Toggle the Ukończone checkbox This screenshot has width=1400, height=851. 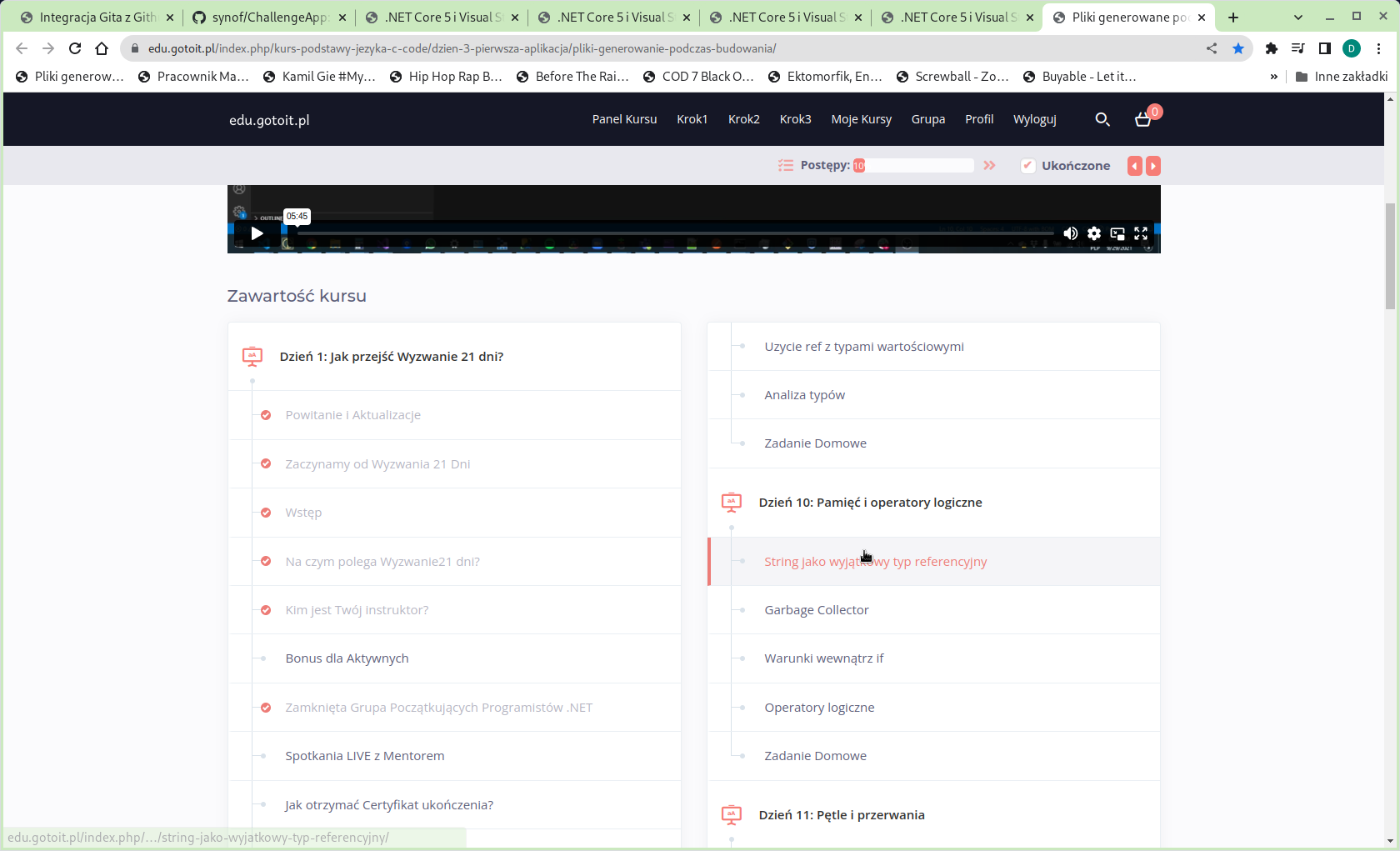[1028, 165]
